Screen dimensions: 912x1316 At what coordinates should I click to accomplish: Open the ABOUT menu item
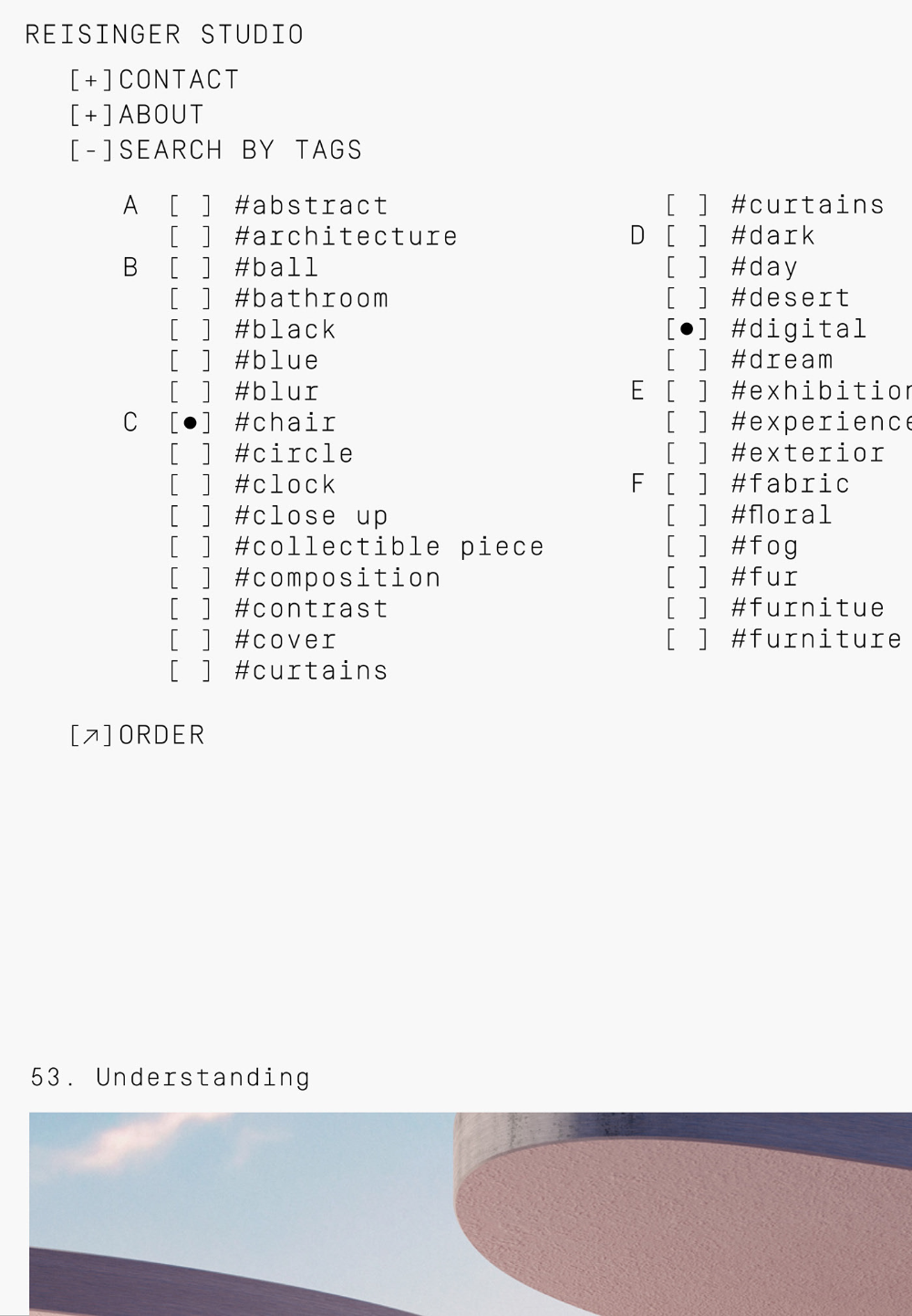point(161,115)
